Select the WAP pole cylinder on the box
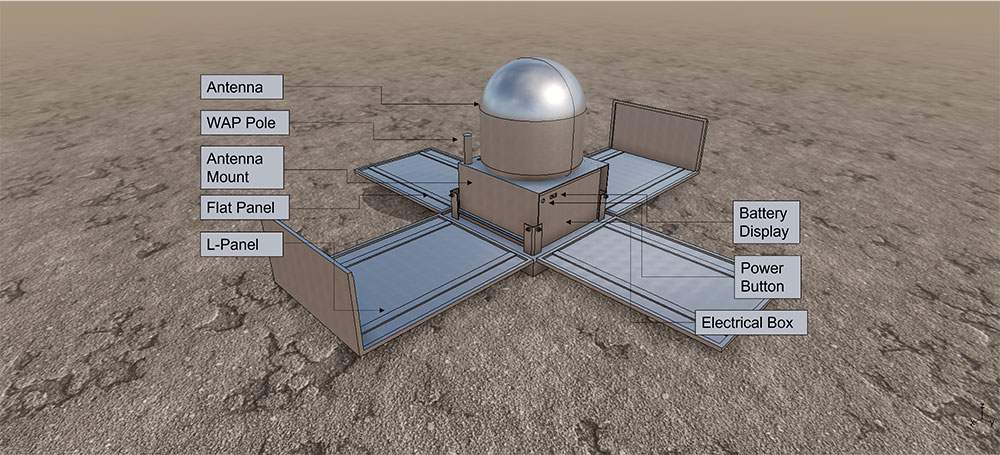The width and height of the screenshot is (1000, 455). (x=465, y=148)
